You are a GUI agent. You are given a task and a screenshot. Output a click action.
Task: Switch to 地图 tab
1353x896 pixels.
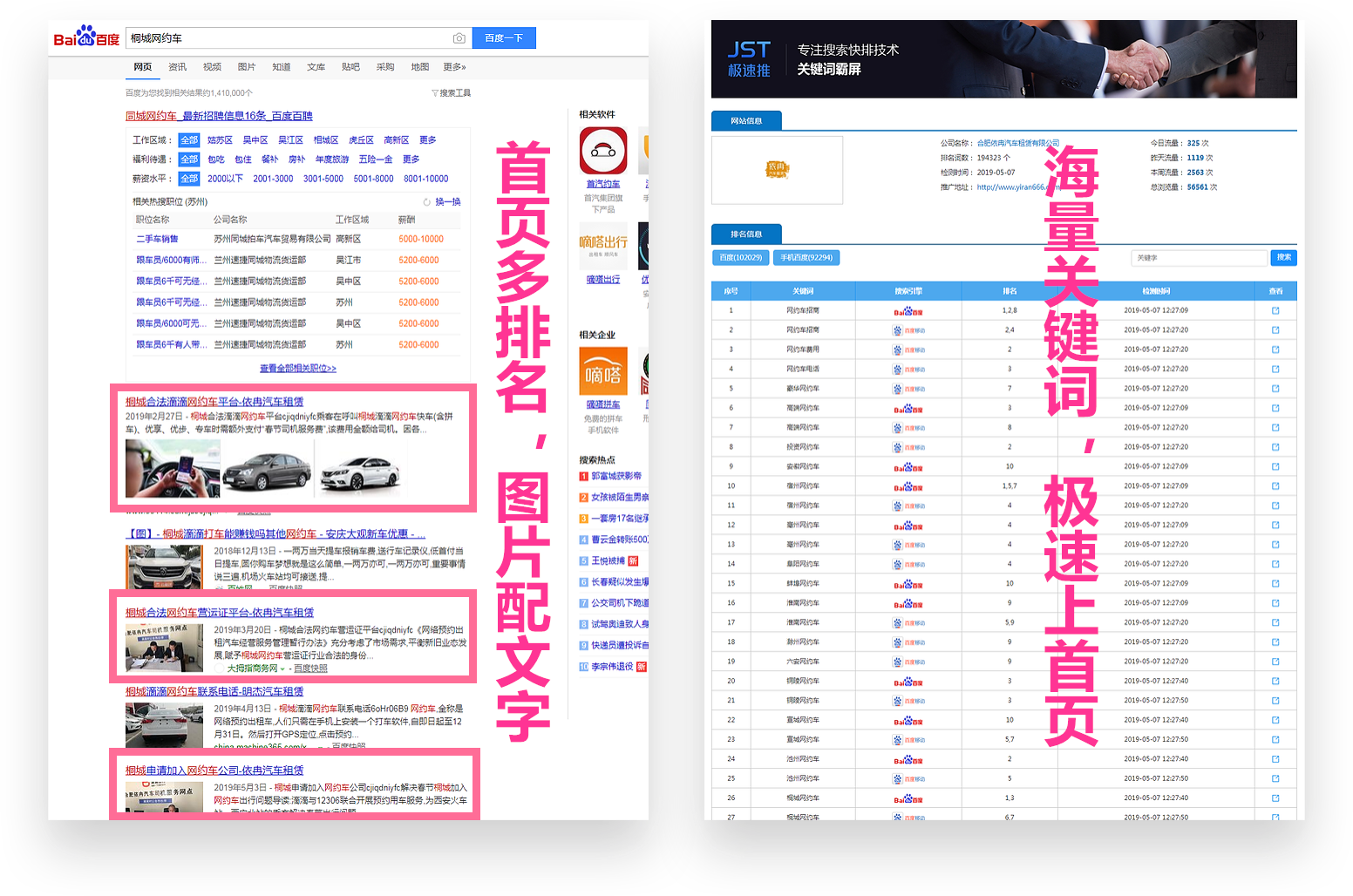[420, 67]
